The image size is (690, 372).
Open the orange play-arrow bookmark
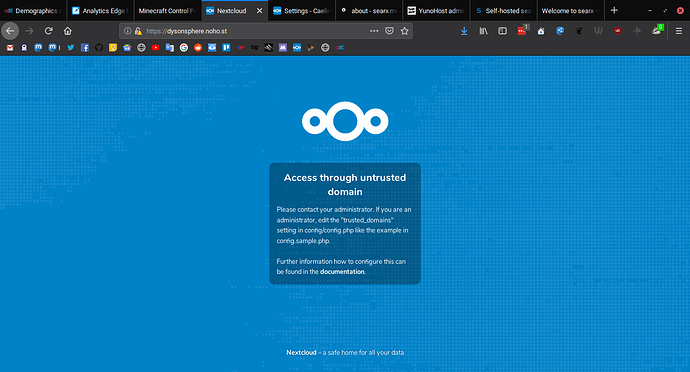coord(311,48)
